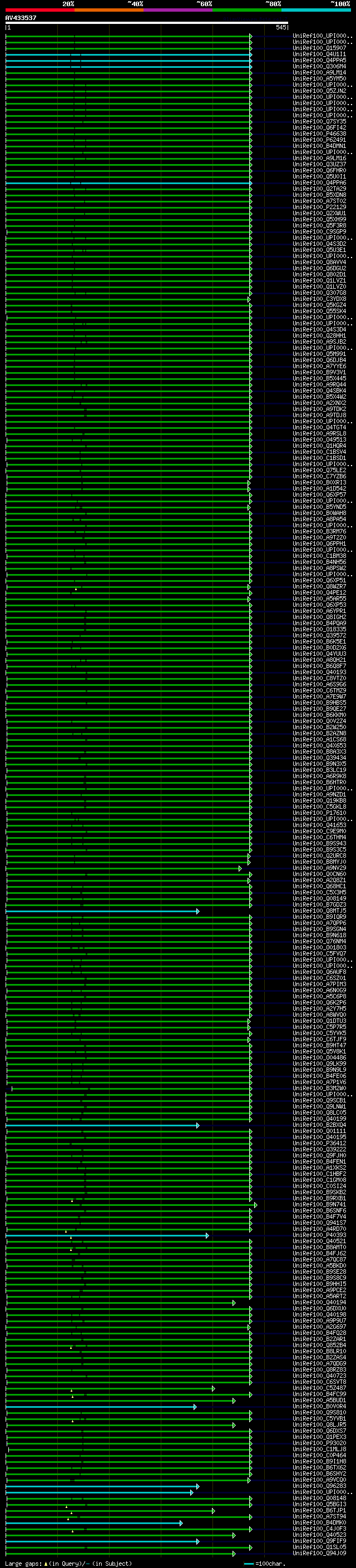Screen dimensions: 356x1568
Task: Click the cyan ~100% identity legend segment
Action: click(x=315, y=11)
